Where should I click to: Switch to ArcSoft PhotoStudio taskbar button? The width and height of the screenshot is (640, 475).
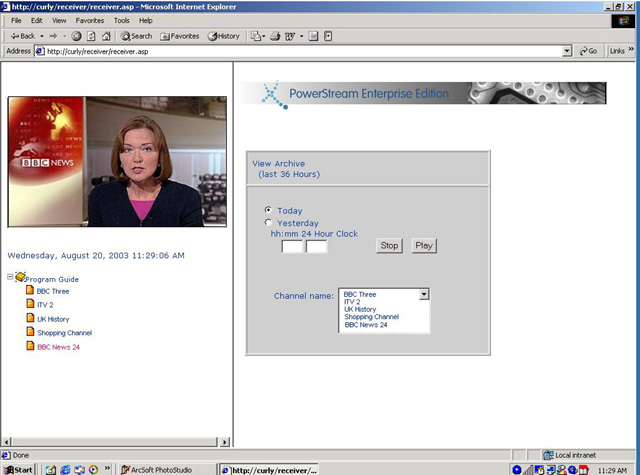coord(167,470)
